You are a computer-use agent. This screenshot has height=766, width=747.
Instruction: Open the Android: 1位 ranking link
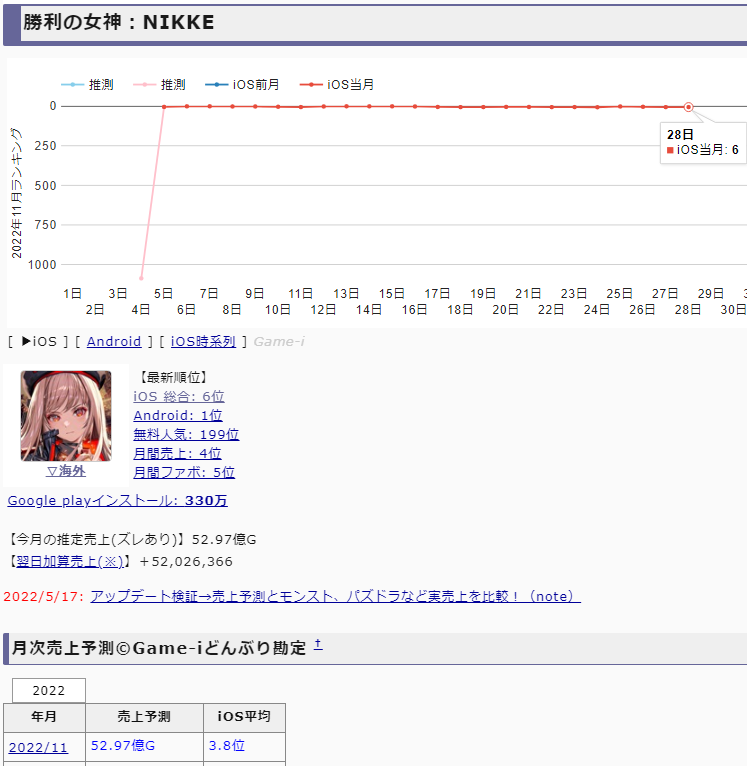(x=178, y=415)
